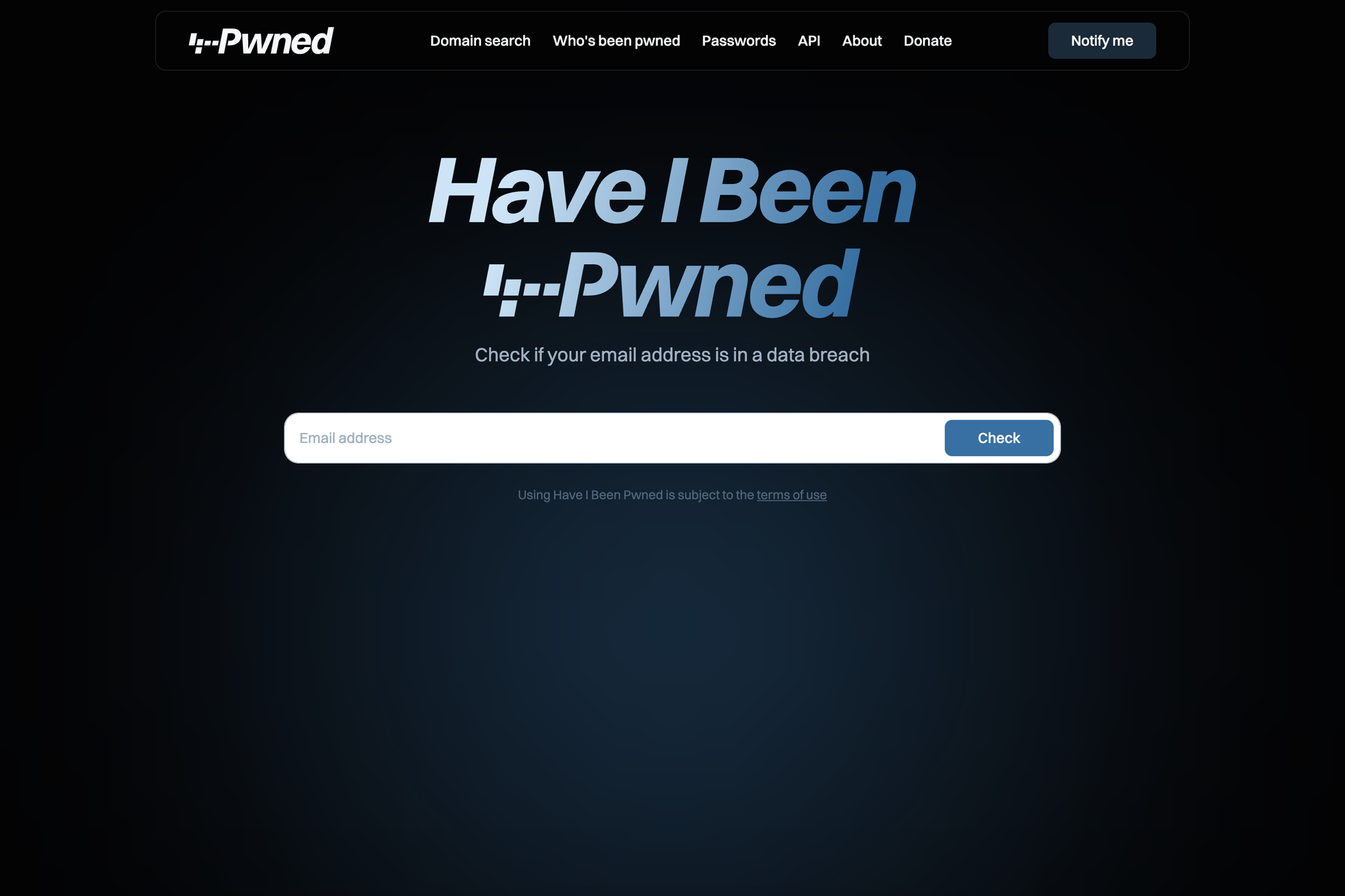This screenshot has height=896, width=1345.
Task: Click the terms of use link
Action: 791,494
